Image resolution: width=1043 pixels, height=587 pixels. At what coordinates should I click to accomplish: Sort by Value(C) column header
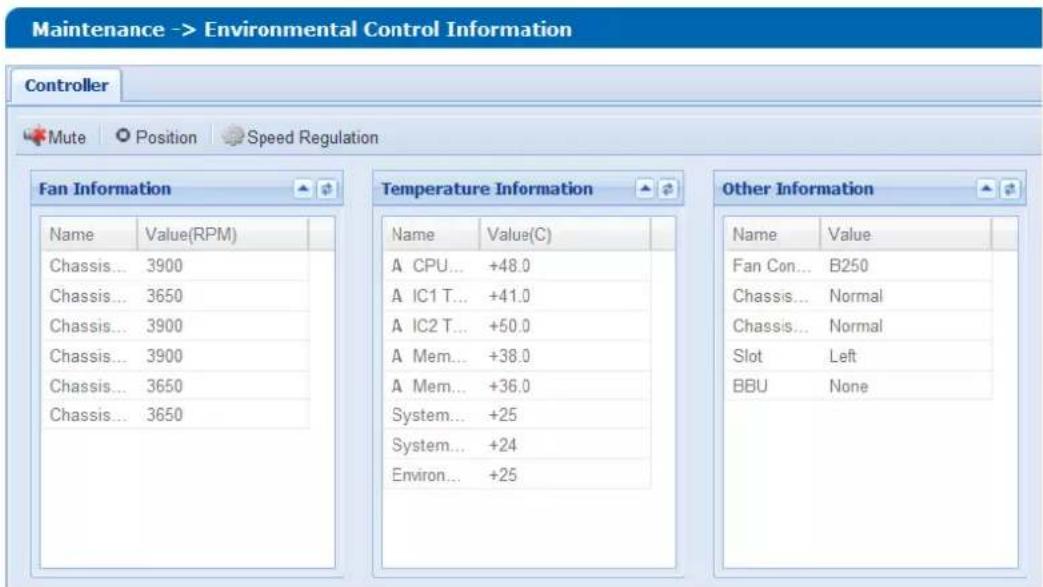pyautogui.click(x=565, y=234)
